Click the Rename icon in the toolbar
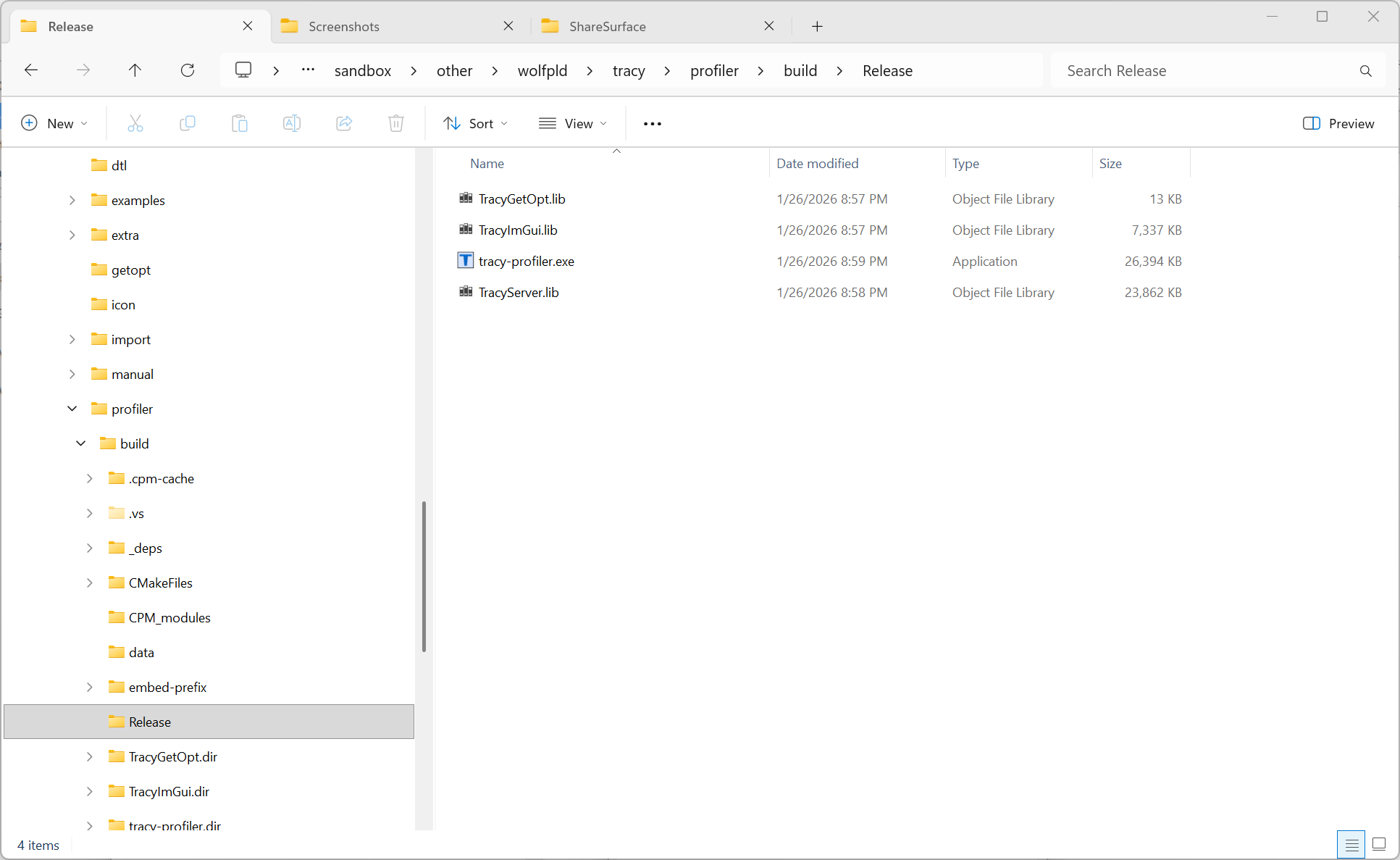Screen dimensions: 1400x860 pos(292,123)
